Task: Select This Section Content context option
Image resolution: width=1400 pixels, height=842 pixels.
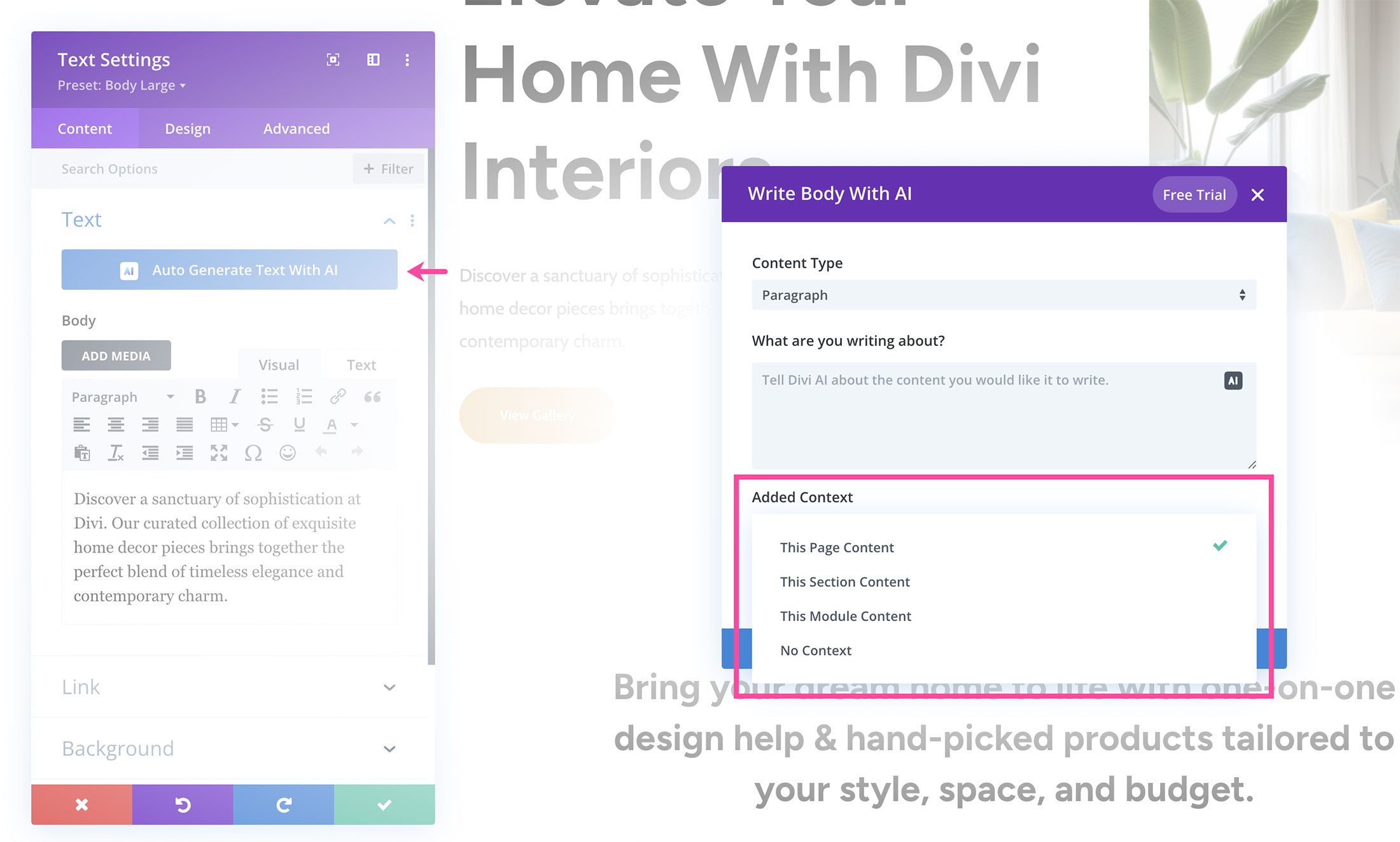Action: 844,581
